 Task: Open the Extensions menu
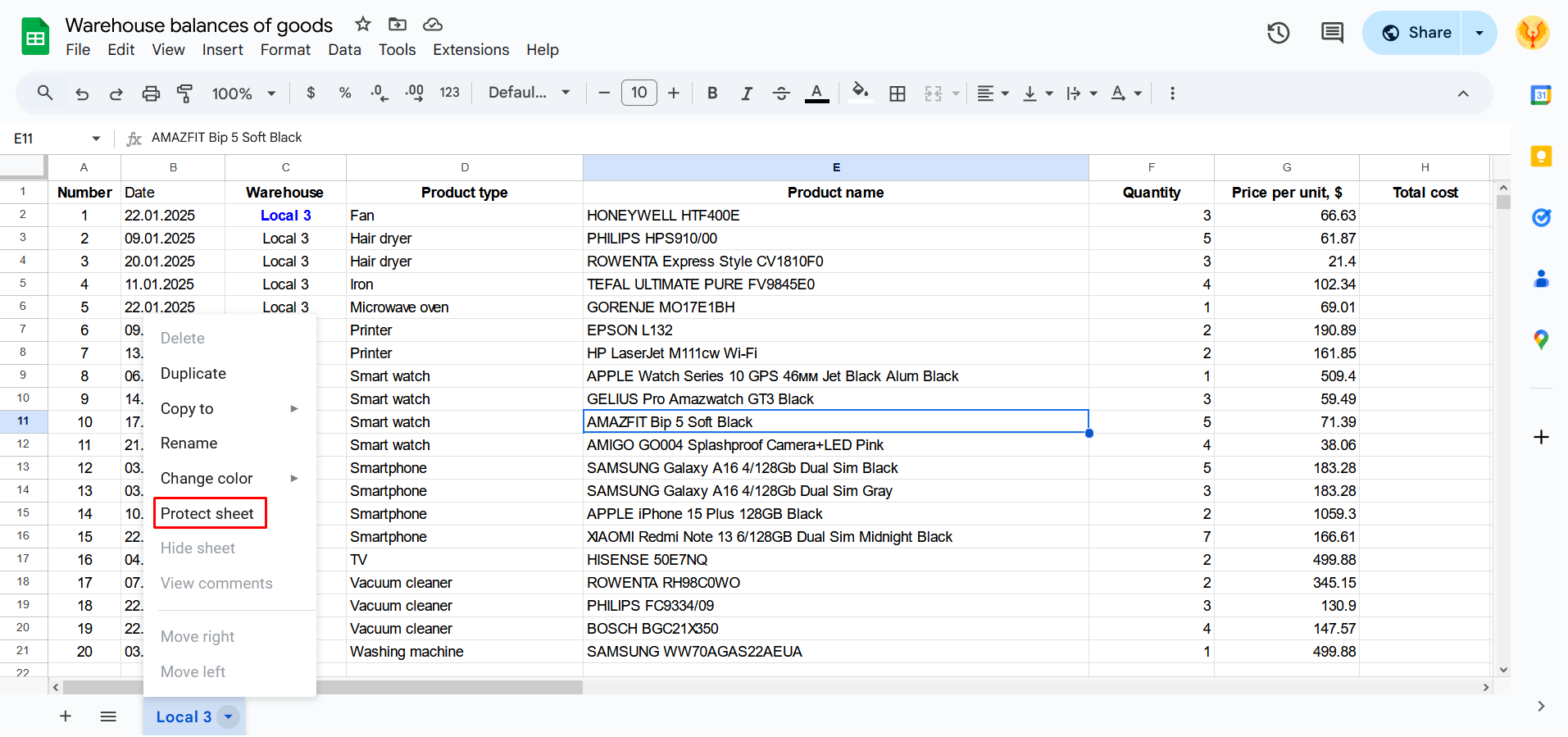471,50
